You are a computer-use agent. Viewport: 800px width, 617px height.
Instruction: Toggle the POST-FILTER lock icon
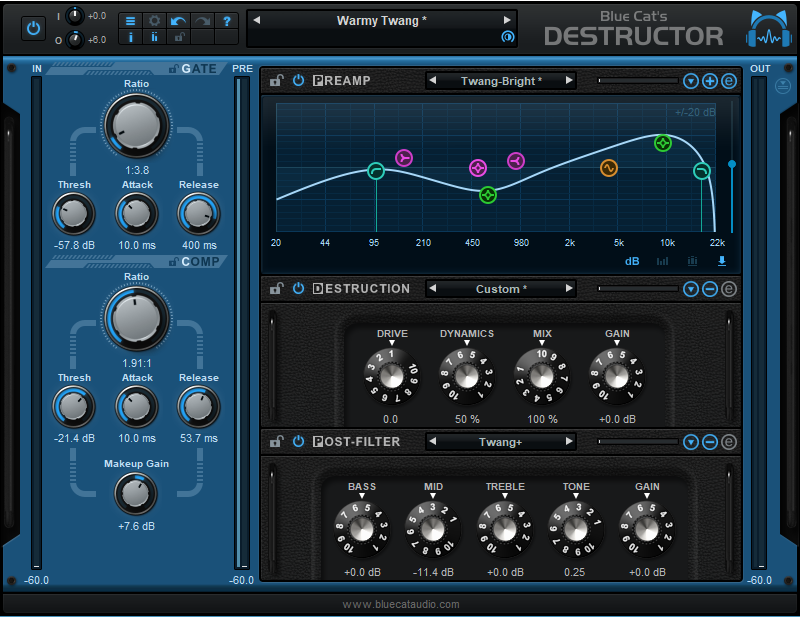click(277, 442)
